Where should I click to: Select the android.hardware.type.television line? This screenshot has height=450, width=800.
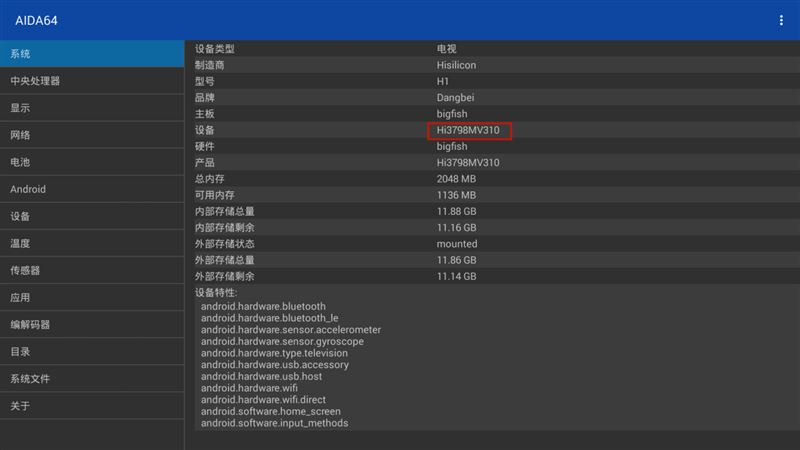pyautogui.click(x=274, y=353)
